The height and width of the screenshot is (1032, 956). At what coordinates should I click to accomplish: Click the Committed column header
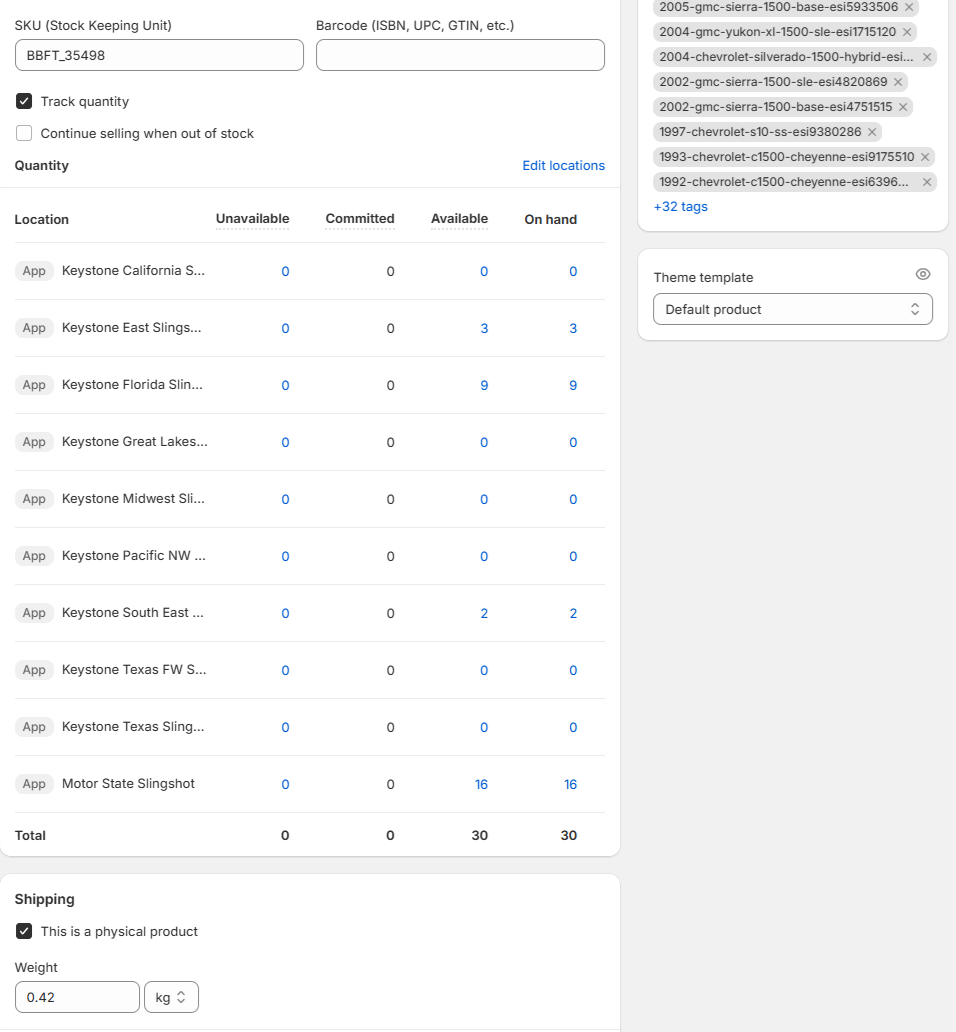[360, 219]
